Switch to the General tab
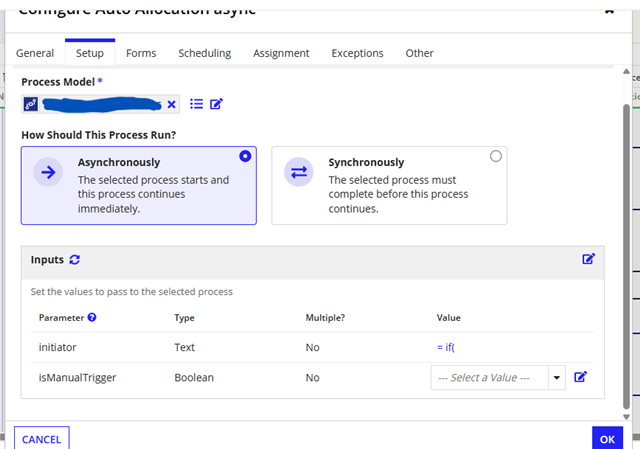640x449 pixels. point(35,53)
